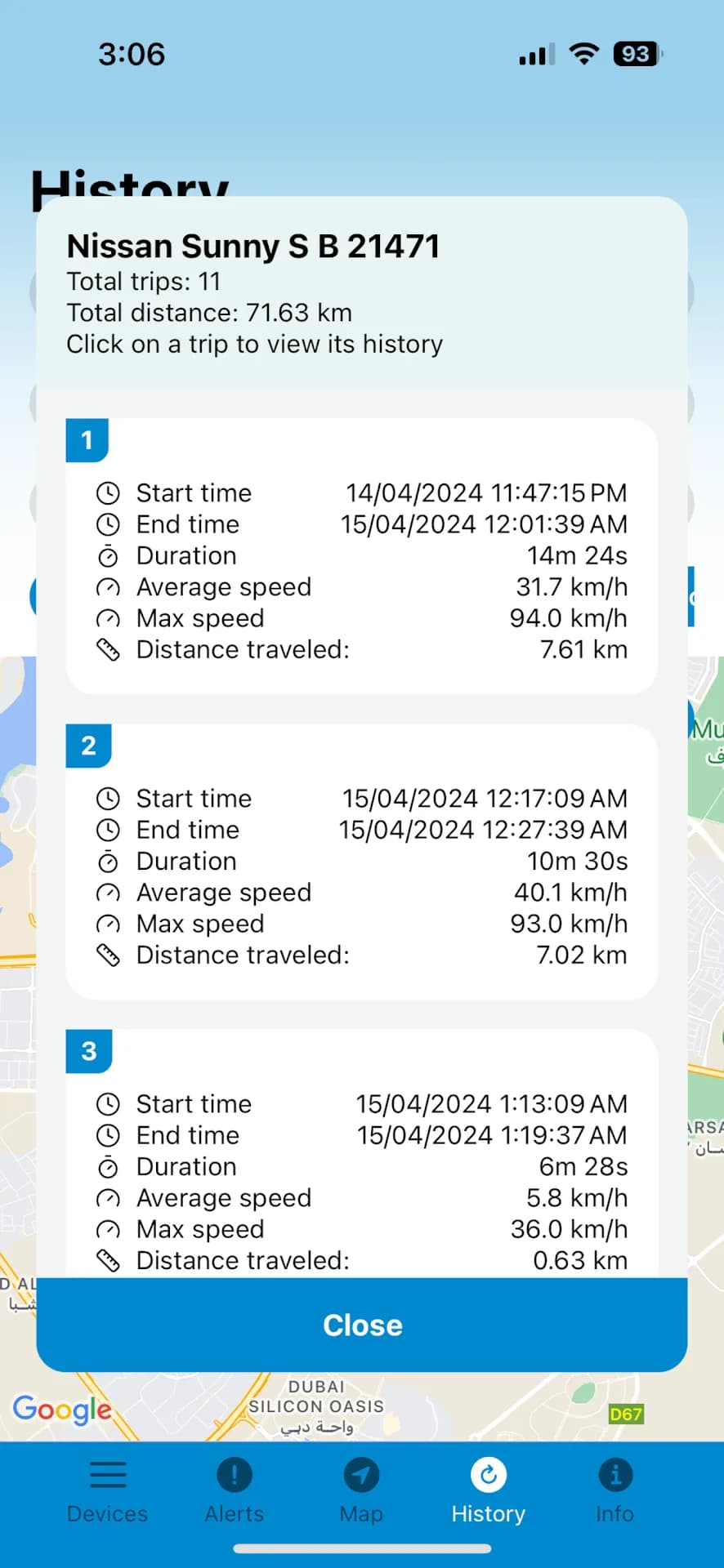The width and height of the screenshot is (724, 1568).
Task: Switch to the Devices tab label
Action: [108, 1514]
